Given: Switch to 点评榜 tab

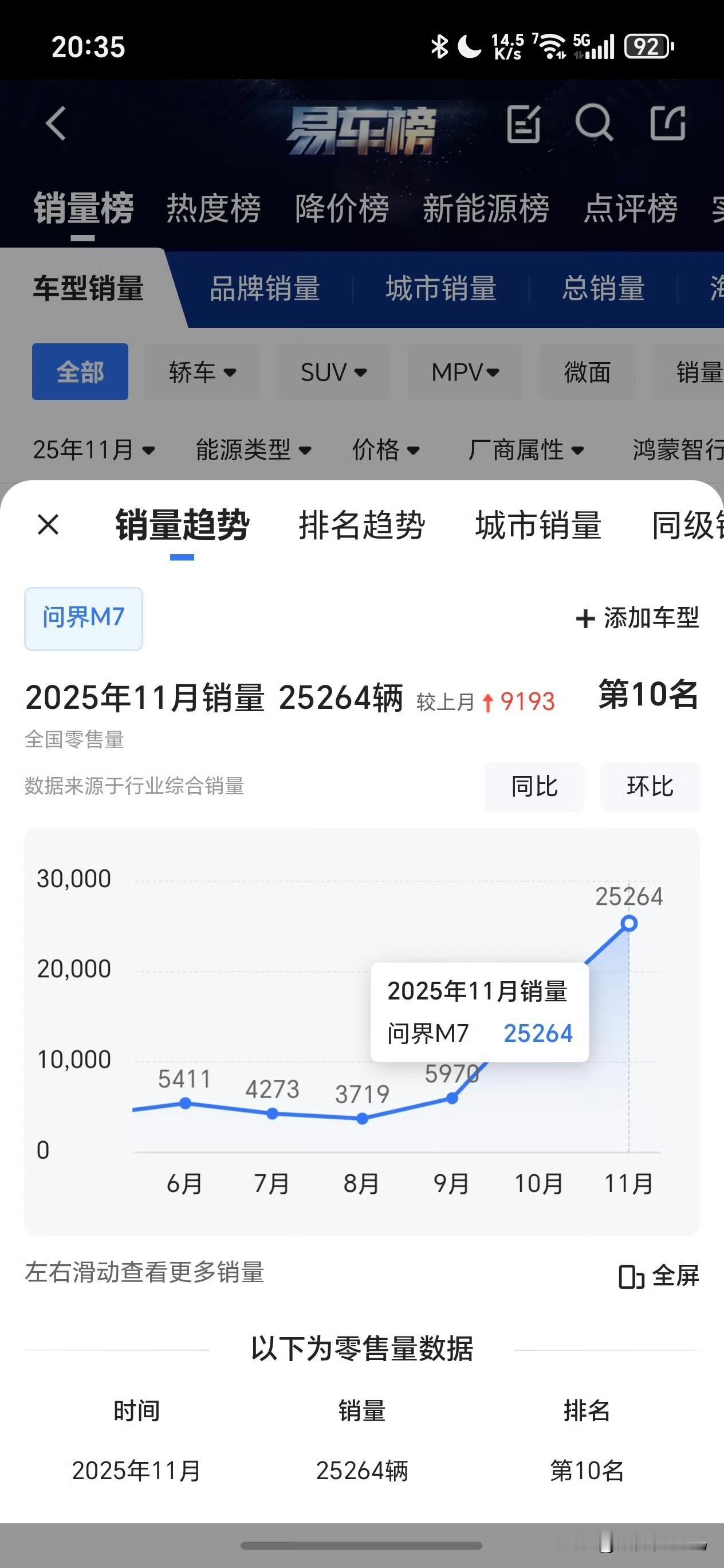Looking at the screenshot, I should [630, 208].
